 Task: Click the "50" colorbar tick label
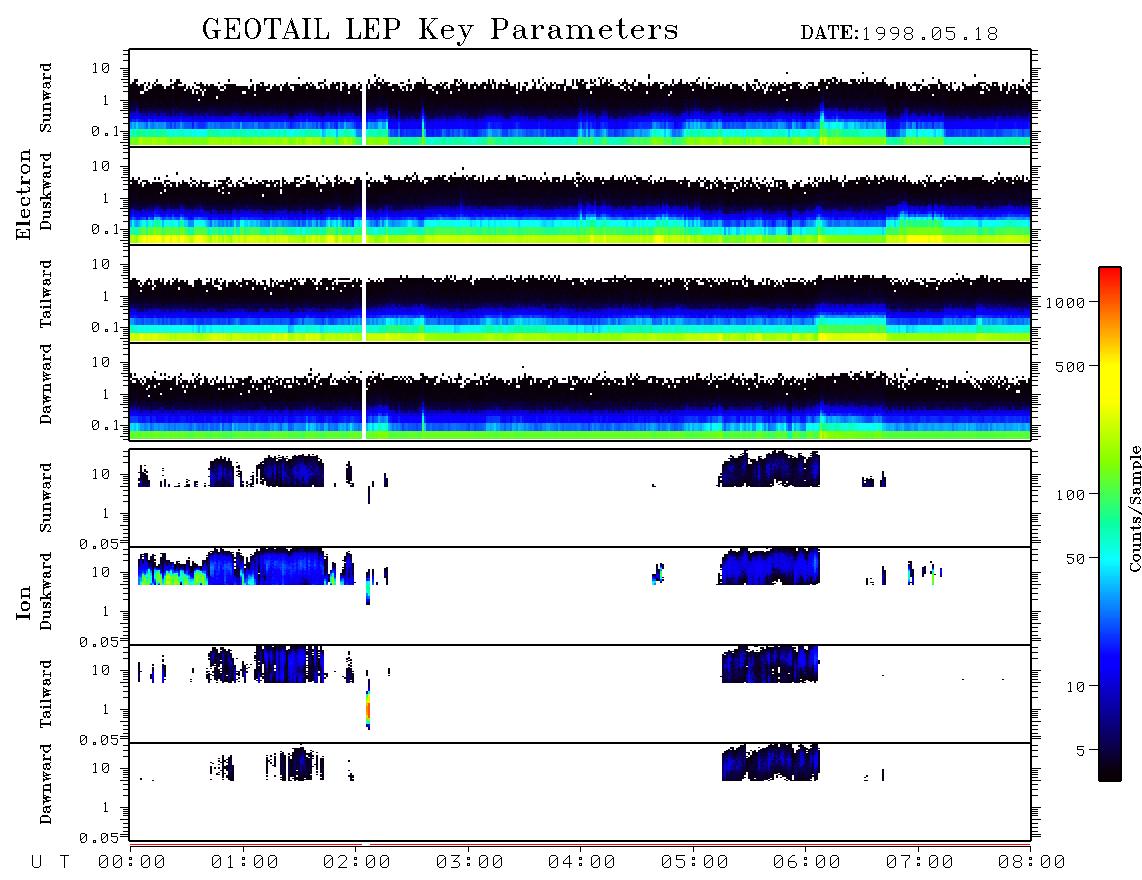1076,559
